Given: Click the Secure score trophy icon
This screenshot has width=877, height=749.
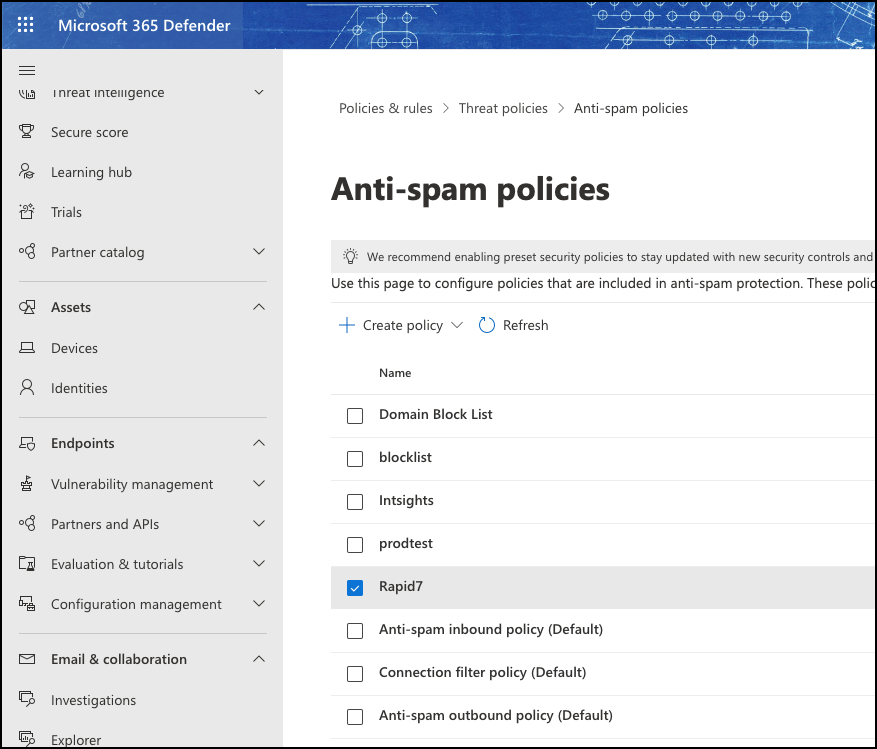Looking at the screenshot, I should [x=28, y=132].
